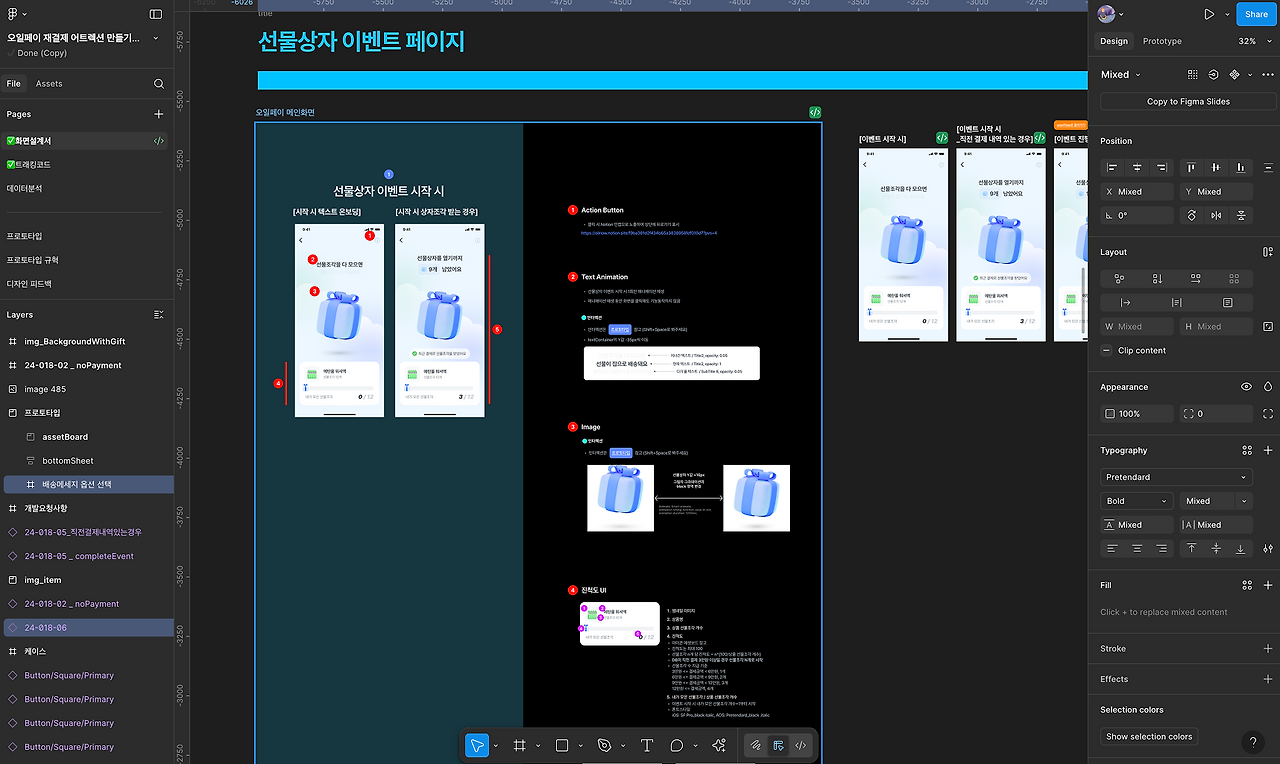Align selection to the bottom
This screenshot has width=1280, height=764.
coord(1241,167)
